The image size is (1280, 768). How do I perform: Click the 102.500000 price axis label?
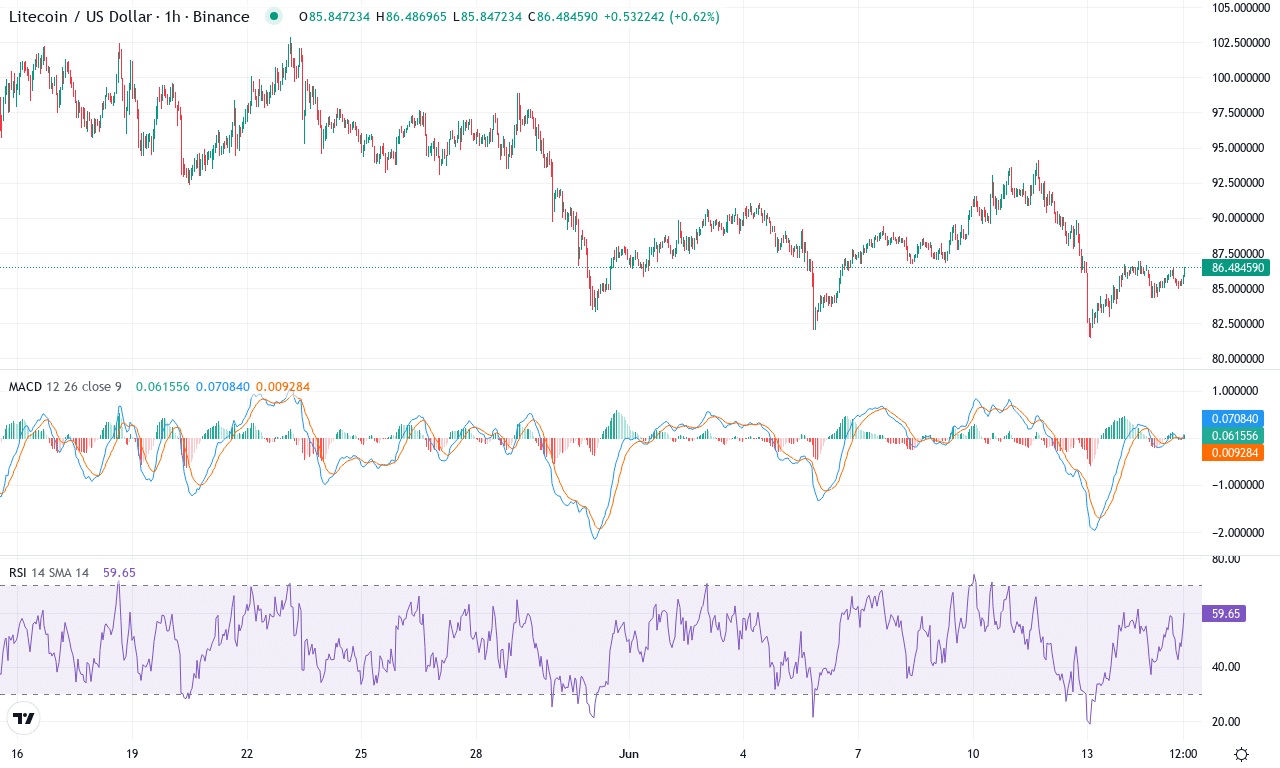(x=1240, y=42)
